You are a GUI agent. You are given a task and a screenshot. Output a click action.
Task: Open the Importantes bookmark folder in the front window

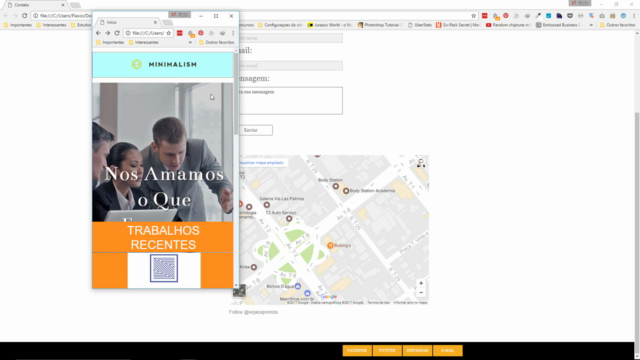tap(110, 42)
